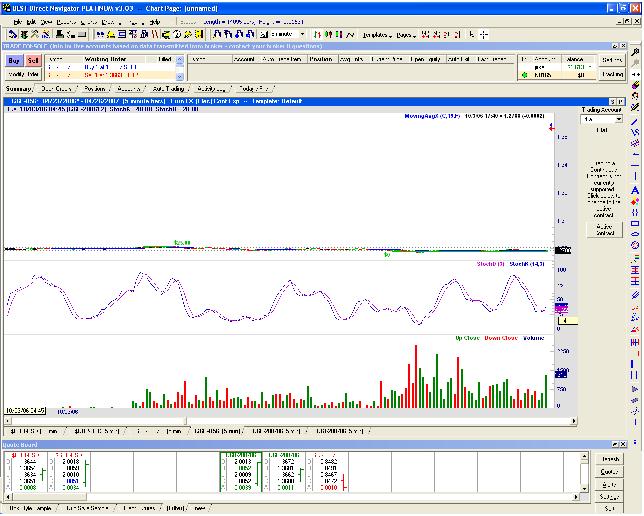Select the red and blue horizontal levels tool
This screenshot has width=644, height=516.
tap(637, 271)
